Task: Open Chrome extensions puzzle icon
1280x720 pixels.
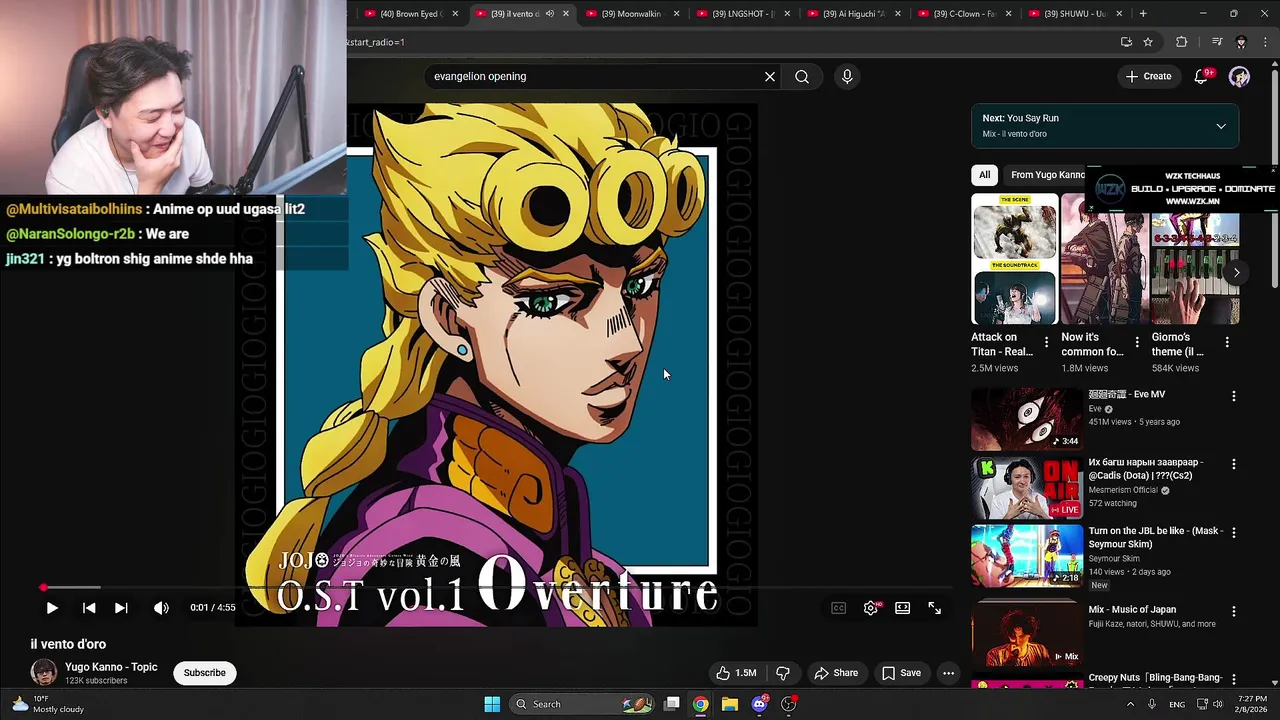Action: click(x=1181, y=42)
